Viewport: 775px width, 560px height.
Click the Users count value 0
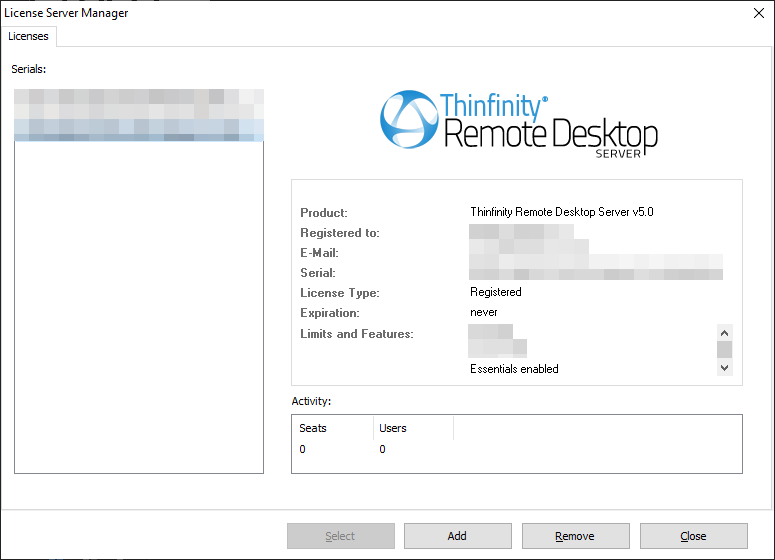(382, 449)
